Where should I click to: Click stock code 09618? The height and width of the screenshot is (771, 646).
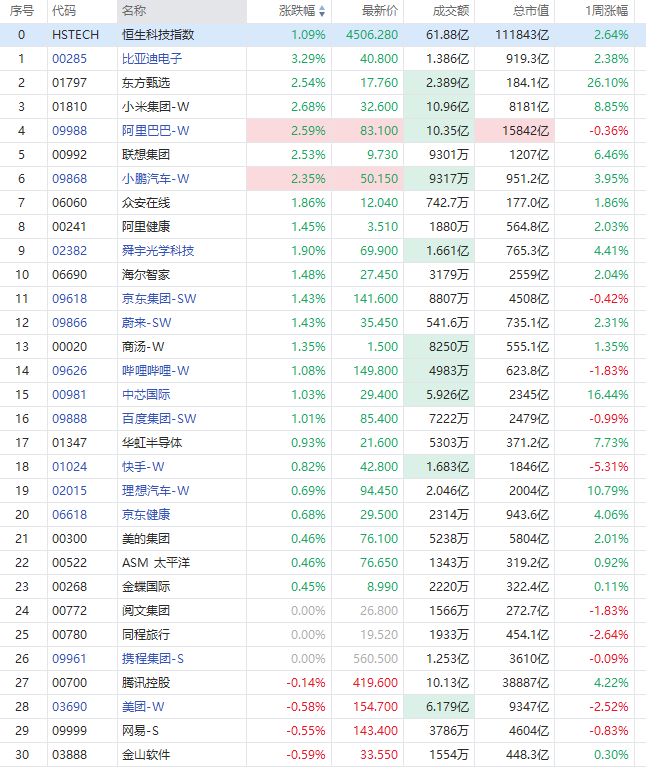(69, 299)
